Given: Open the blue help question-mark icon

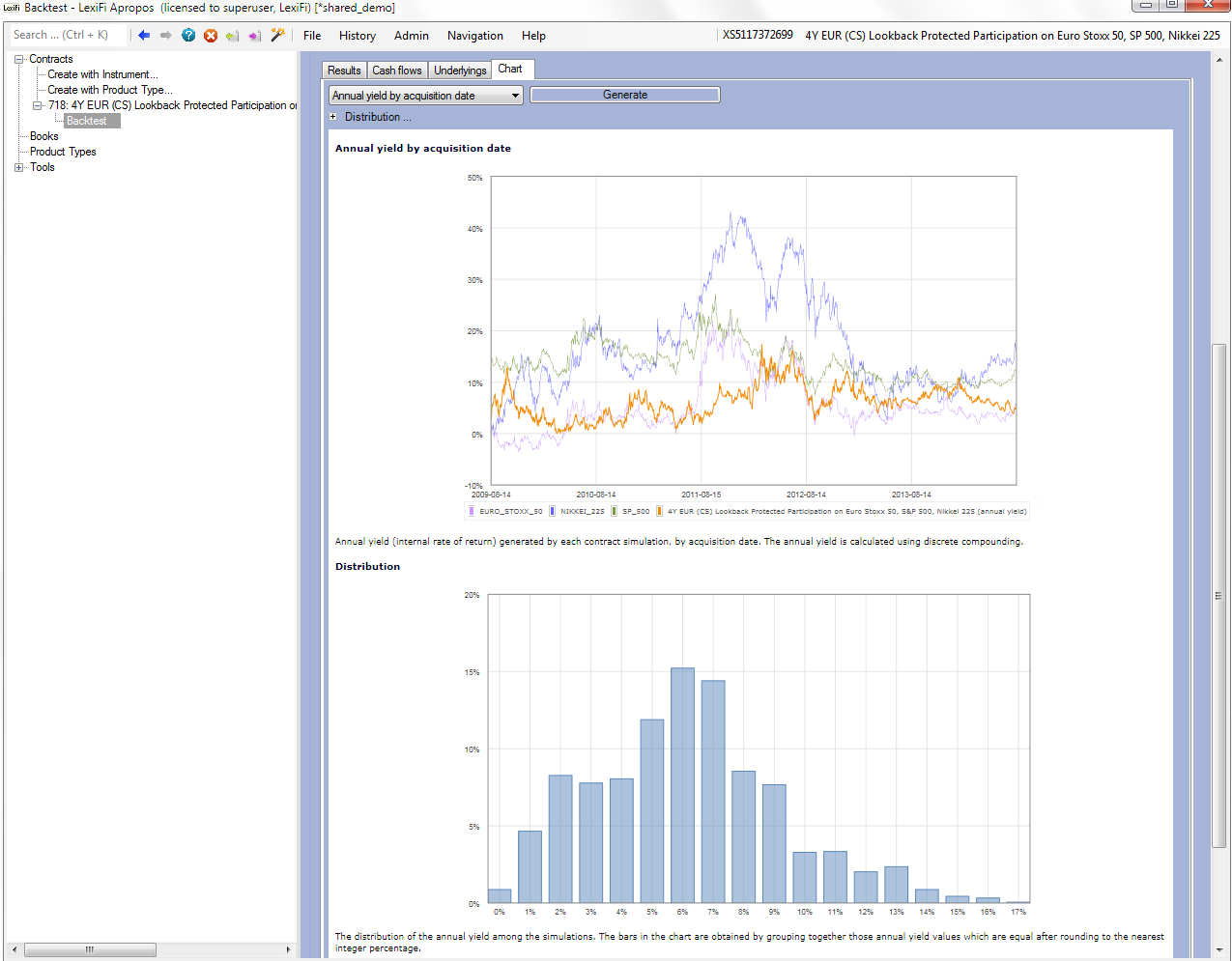Looking at the screenshot, I should [x=188, y=35].
